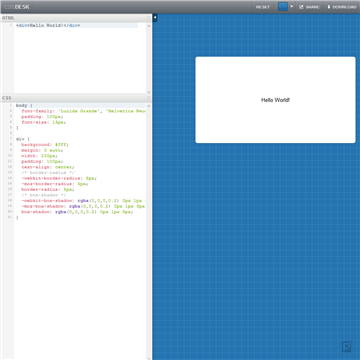Click the Share button
Image resolution: width=360 pixels, height=360 pixels.
[x=309, y=7]
